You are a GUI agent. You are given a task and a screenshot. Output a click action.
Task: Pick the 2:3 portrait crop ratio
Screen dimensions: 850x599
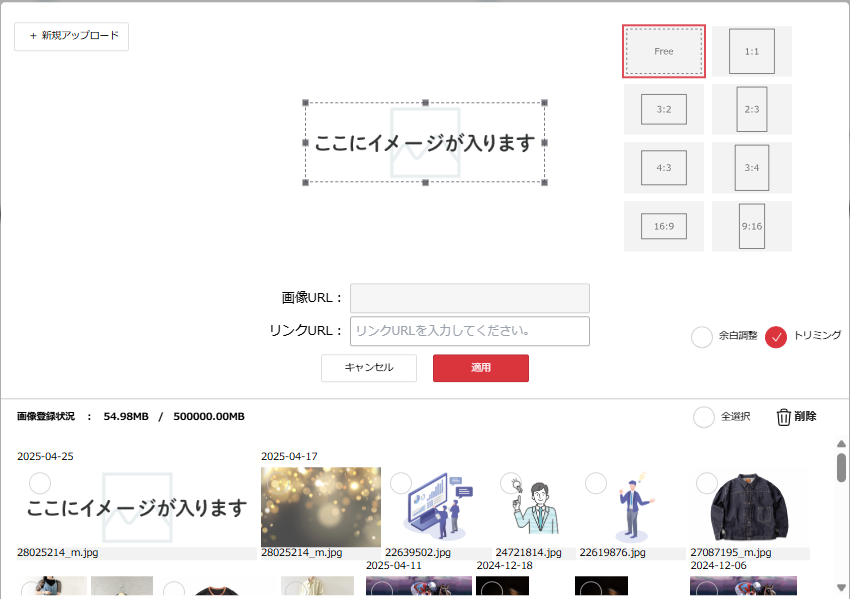(752, 109)
